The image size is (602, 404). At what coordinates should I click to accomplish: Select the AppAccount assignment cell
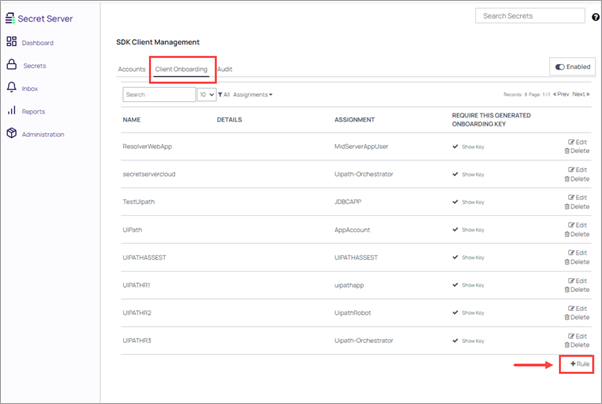pos(352,230)
